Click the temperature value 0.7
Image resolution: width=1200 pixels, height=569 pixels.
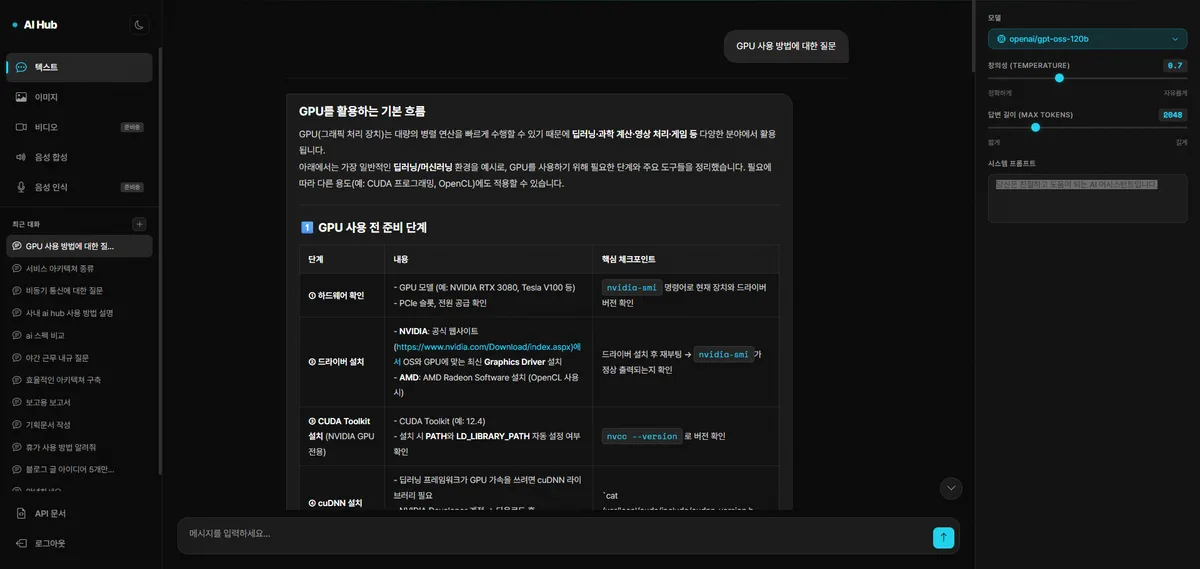pos(1174,65)
